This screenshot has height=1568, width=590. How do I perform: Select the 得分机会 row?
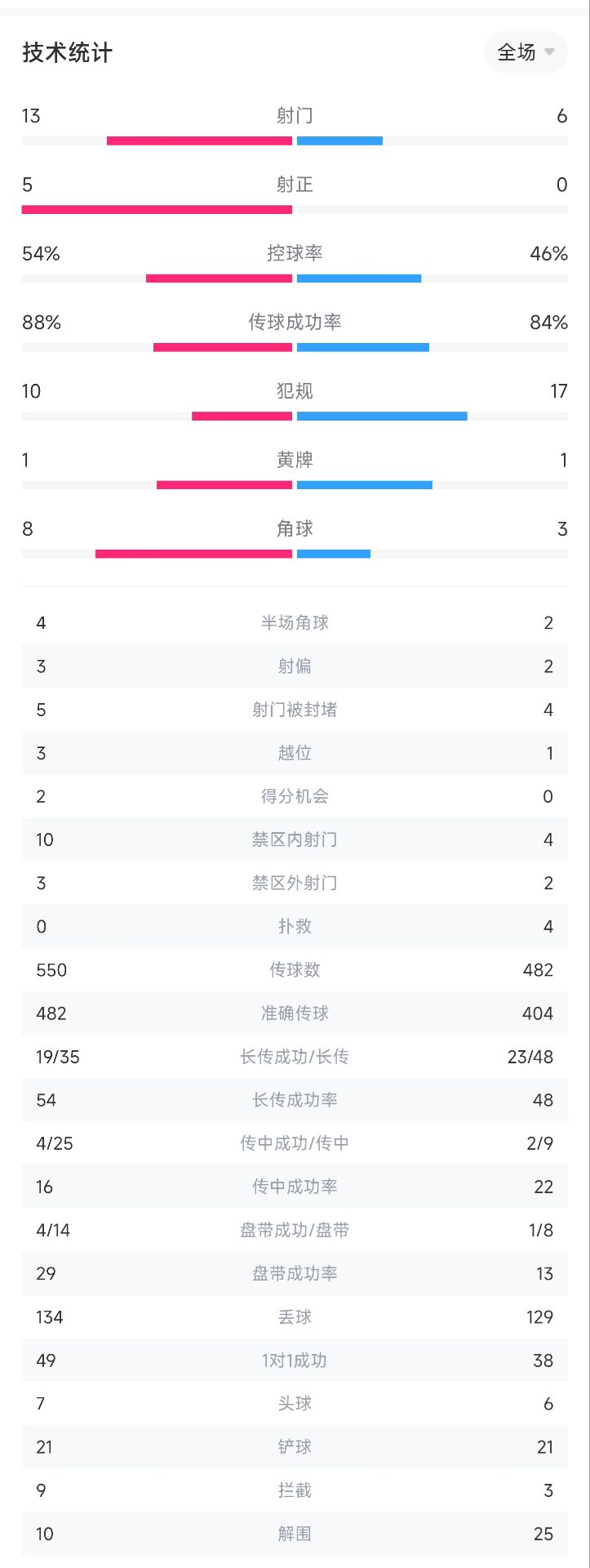point(295,796)
